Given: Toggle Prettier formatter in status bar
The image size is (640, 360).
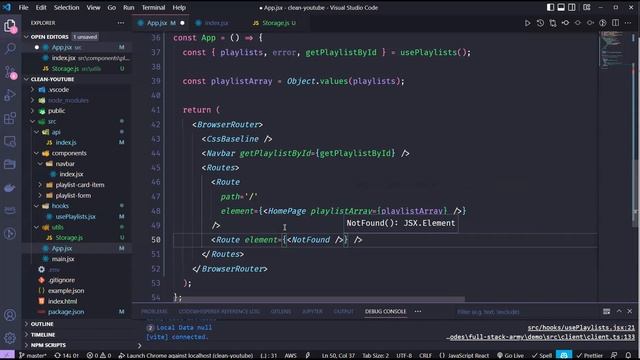Looking at the screenshot, I should (x=589, y=356).
